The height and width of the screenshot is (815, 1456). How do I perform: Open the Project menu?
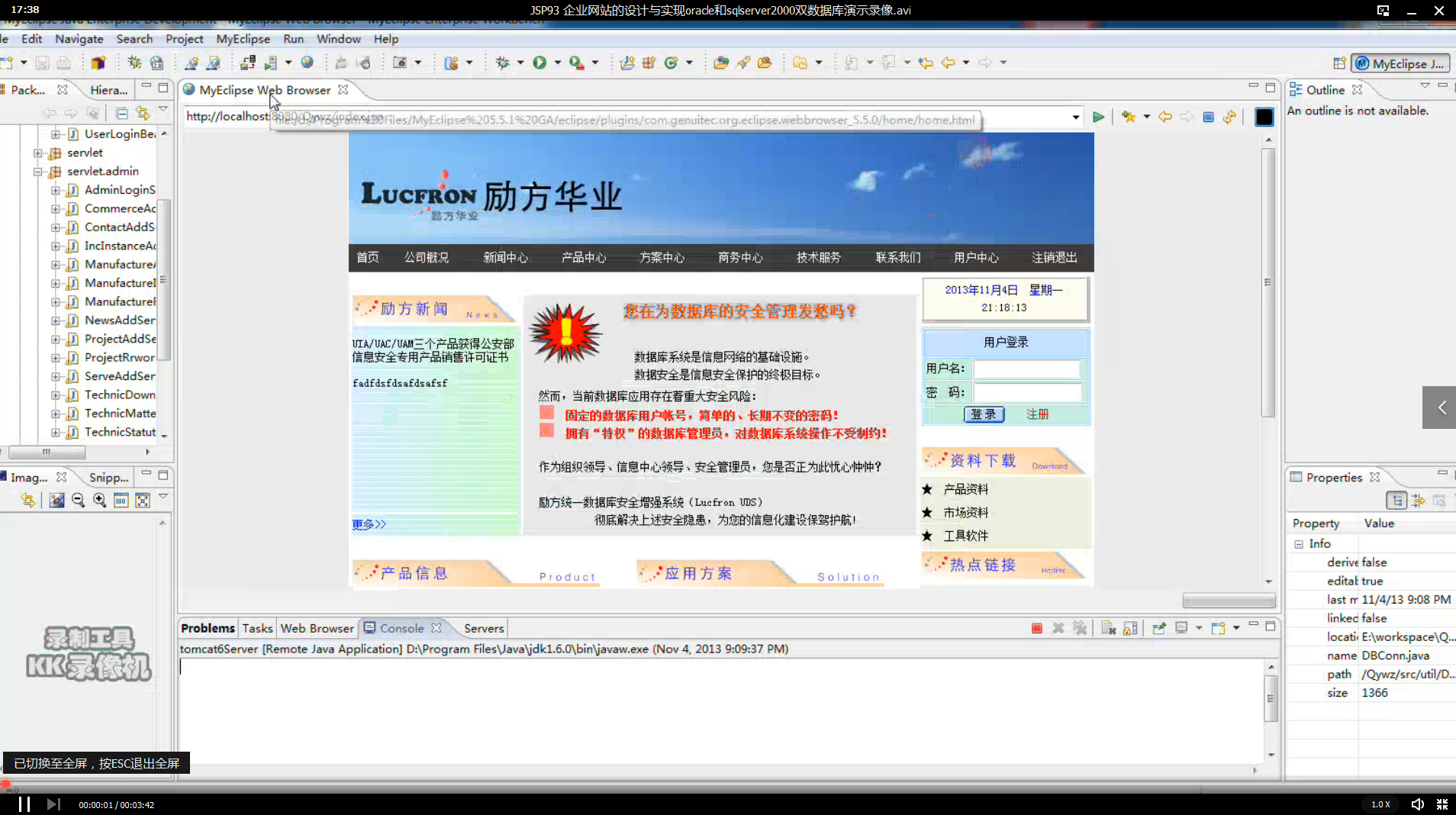point(185,39)
